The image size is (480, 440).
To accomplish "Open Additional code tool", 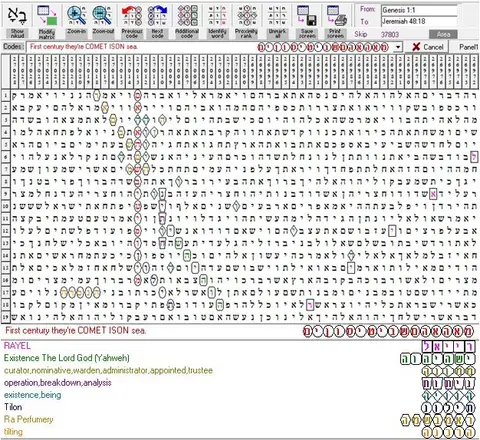I will coord(187,15).
